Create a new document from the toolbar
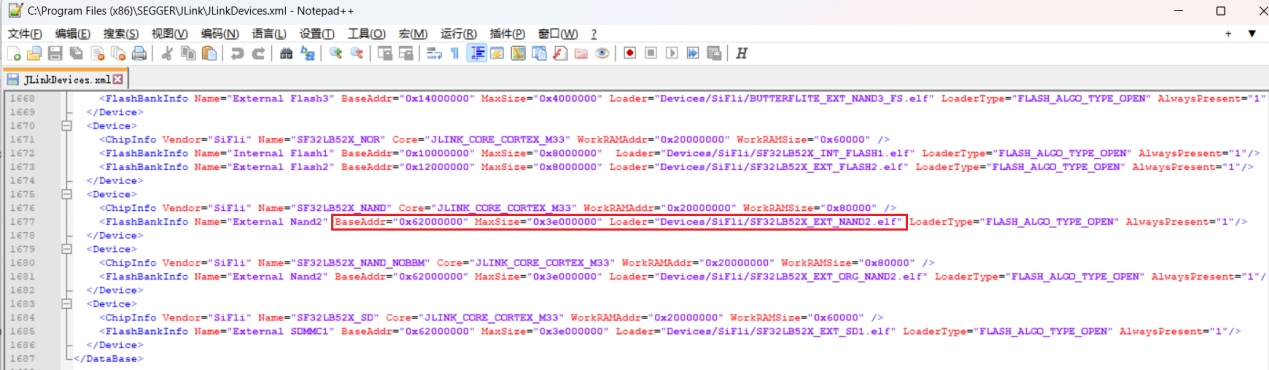Image resolution: width=1269 pixels, height=370 pixels. coord(13,53)
